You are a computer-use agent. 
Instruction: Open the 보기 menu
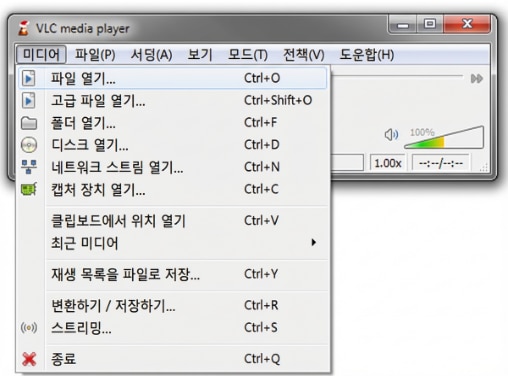[200, 54]
